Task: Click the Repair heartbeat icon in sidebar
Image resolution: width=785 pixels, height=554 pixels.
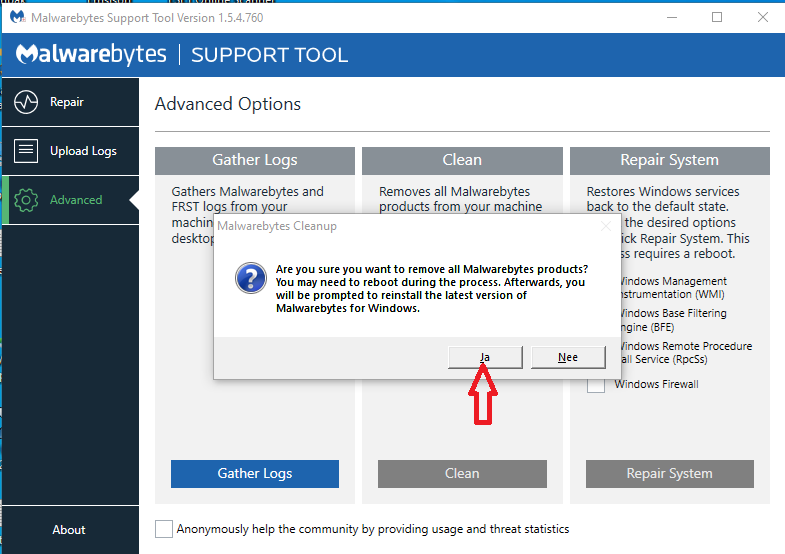Action: click(26, 102)
